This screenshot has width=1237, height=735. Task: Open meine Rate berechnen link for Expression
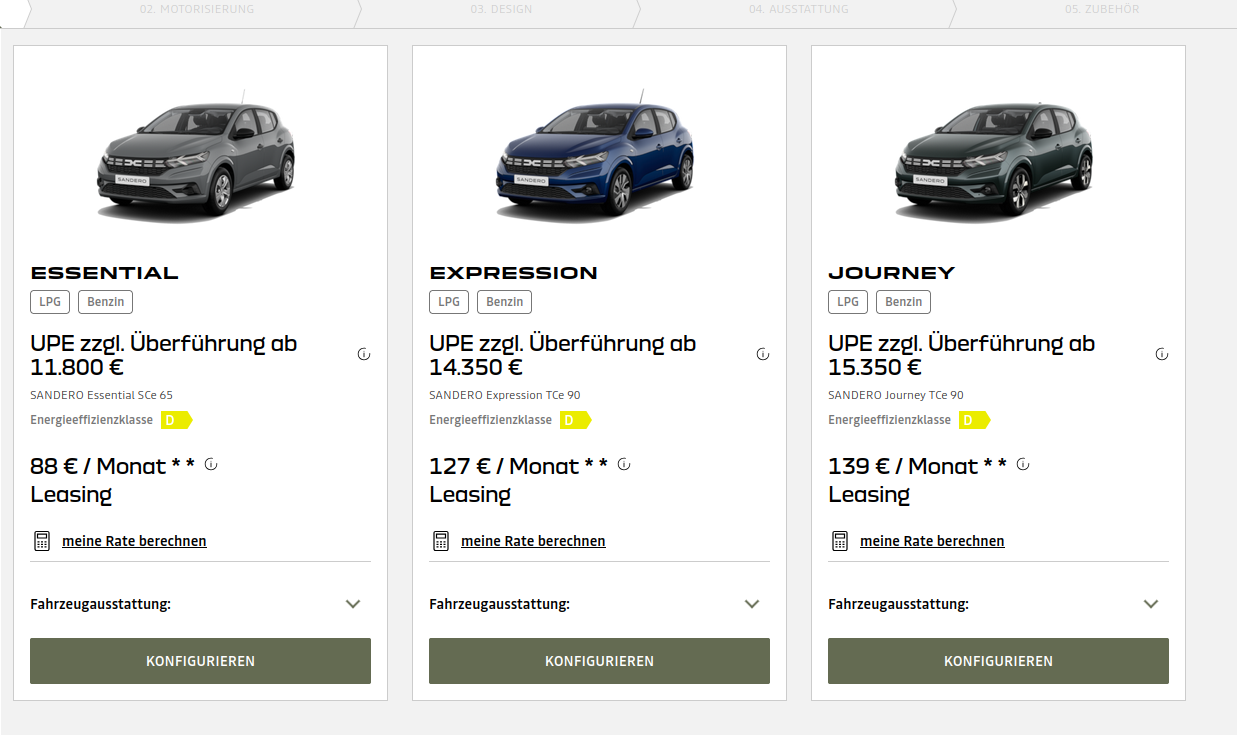point(533,541)
